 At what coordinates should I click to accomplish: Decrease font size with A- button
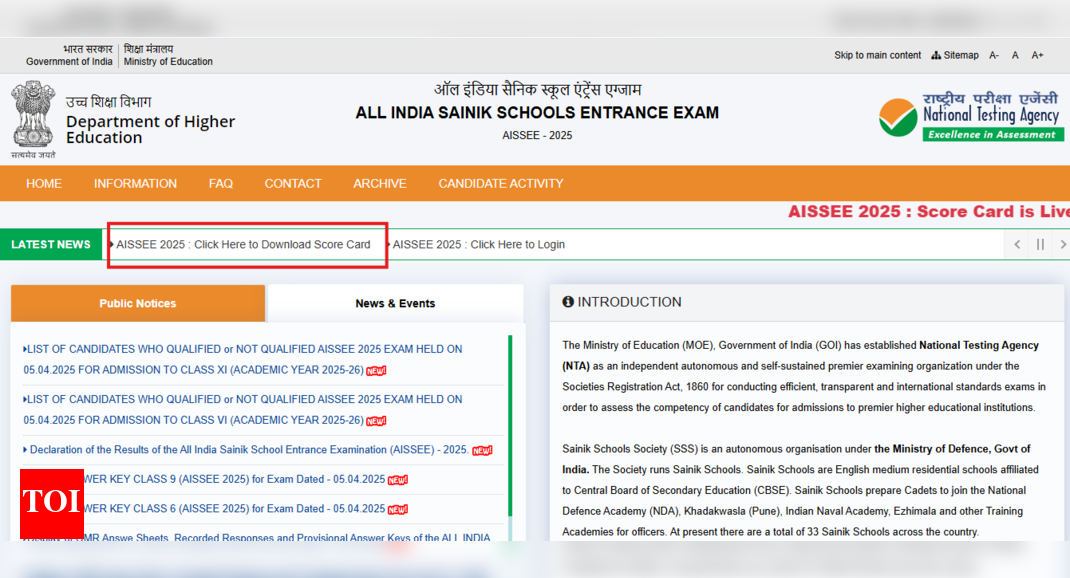994,55
